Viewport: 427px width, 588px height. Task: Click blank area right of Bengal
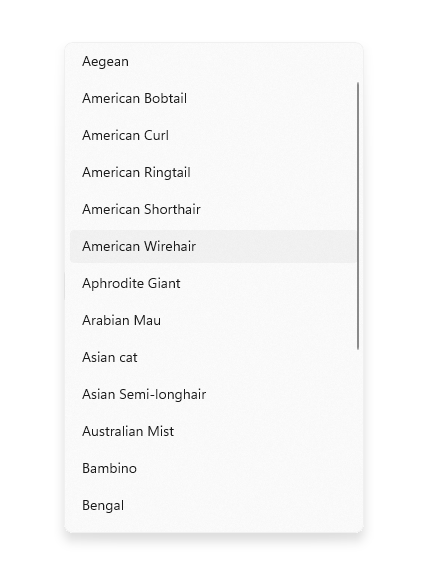(x=240, y=506)
